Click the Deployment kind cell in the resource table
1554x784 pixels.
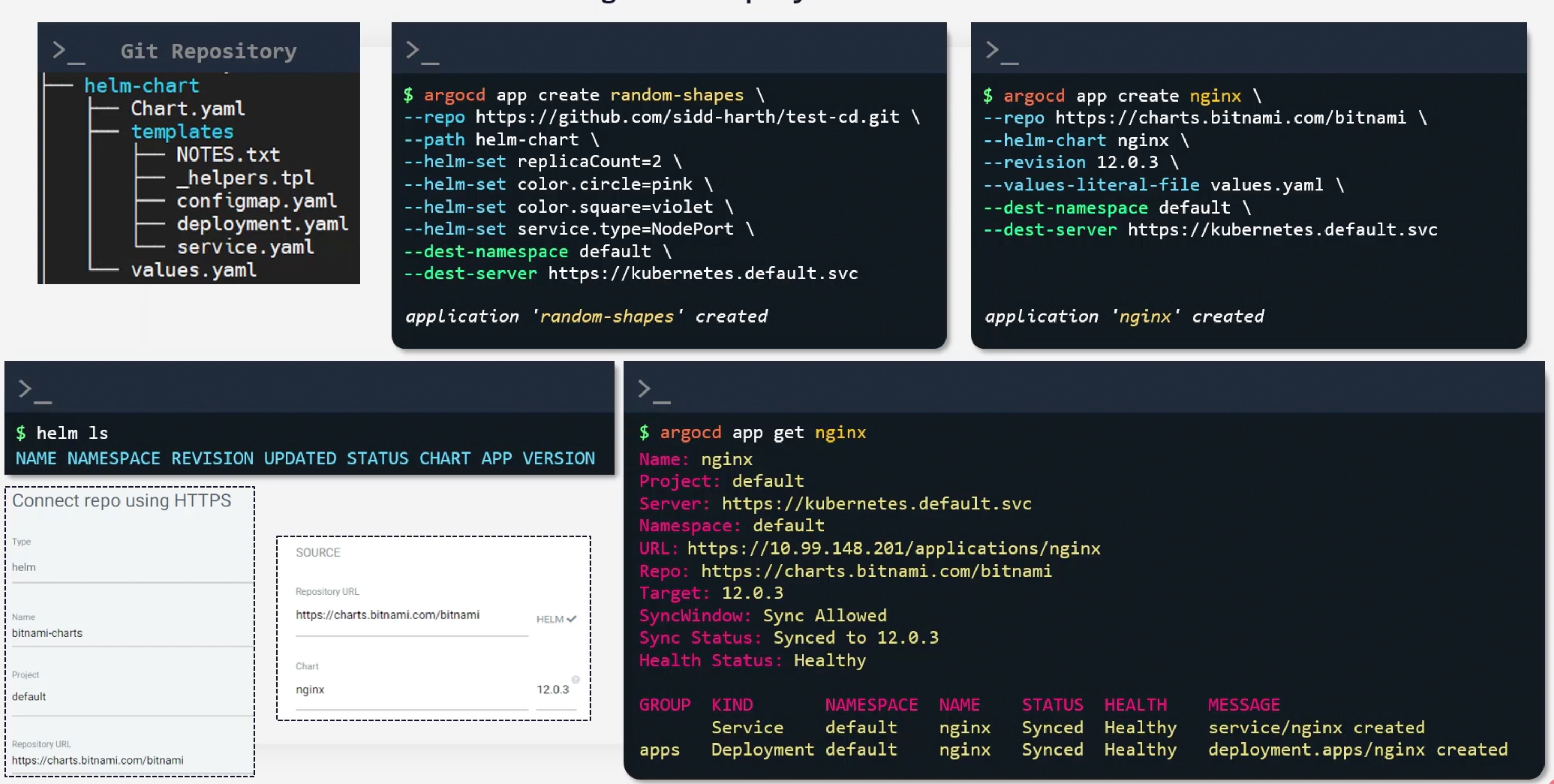763,750
